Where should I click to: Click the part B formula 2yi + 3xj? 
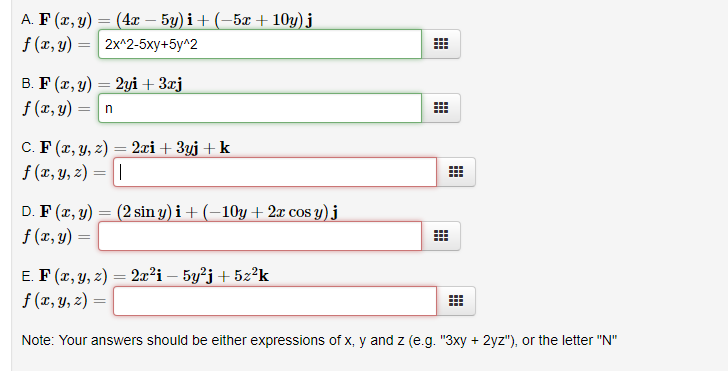(x=110, y=84)
